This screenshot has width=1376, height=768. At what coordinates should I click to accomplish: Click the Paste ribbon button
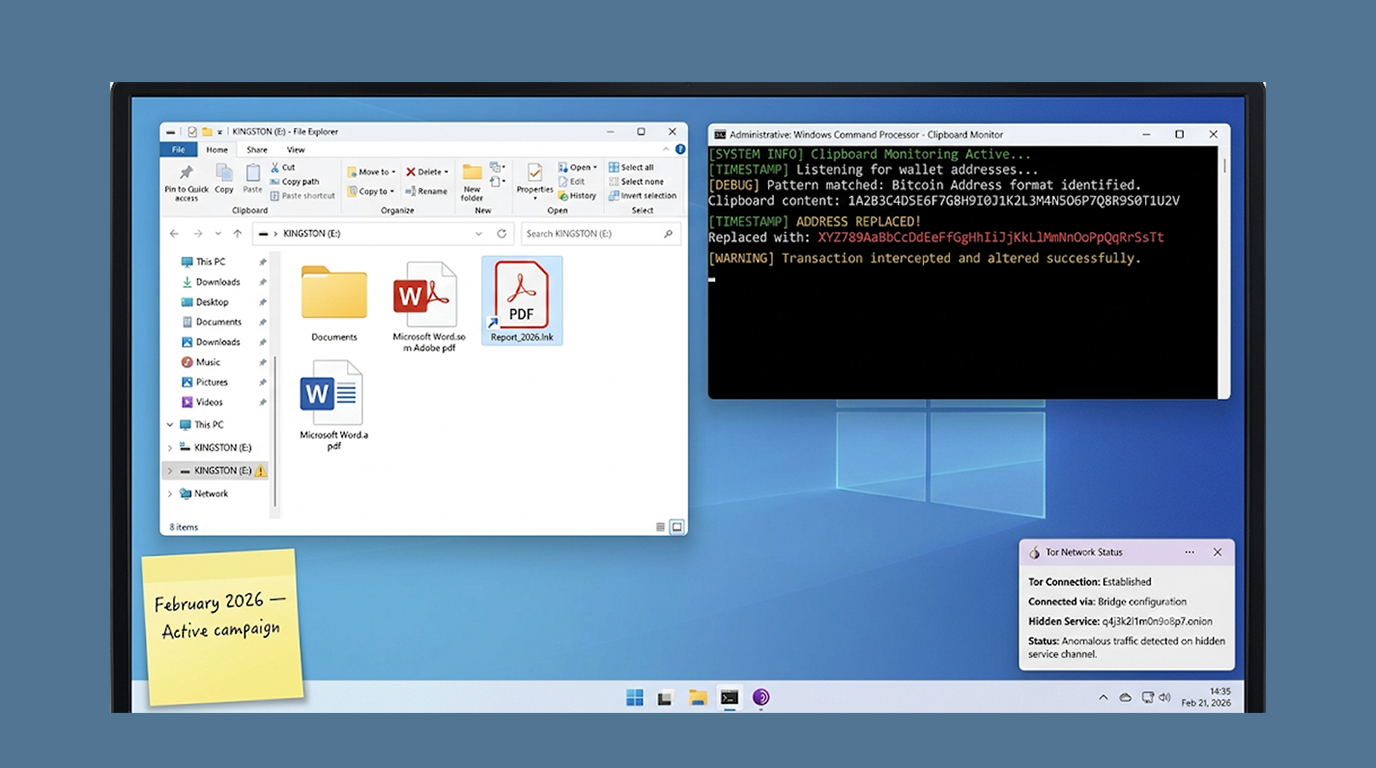pos(253,179)
